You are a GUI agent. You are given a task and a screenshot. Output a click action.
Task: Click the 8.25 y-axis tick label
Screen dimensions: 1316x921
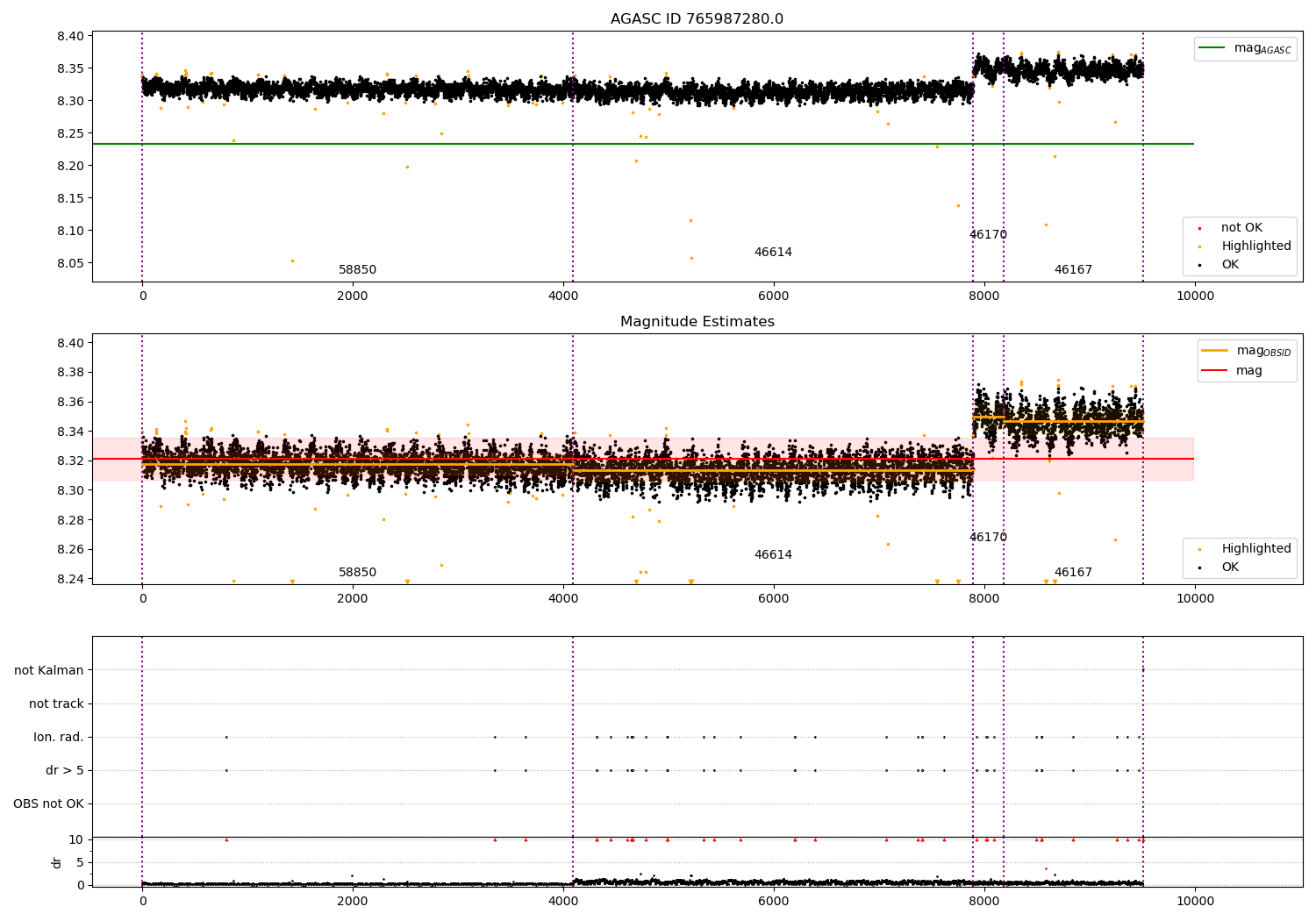(70, 133)
